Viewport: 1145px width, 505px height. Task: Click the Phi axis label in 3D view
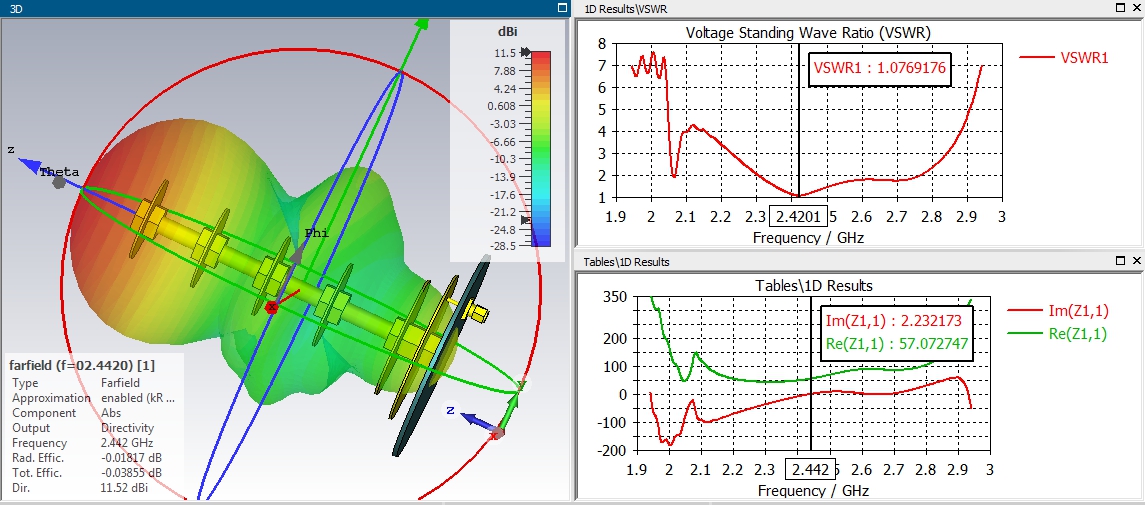[316, 234]
